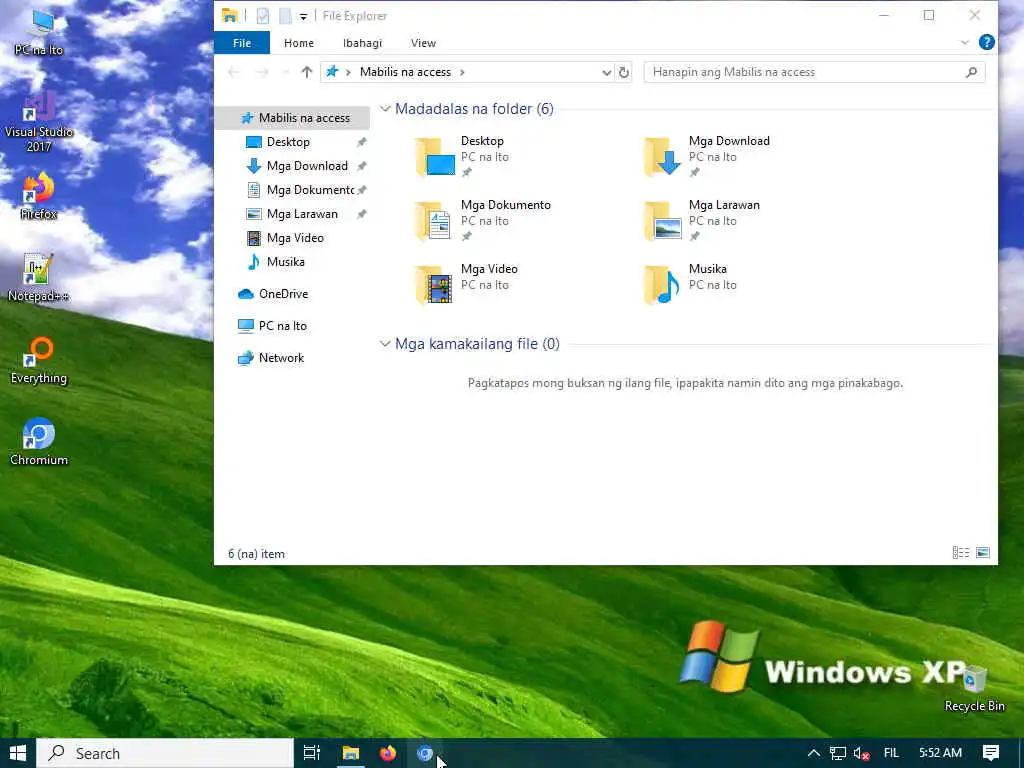Click the Up arrow navigation button
The height and width of the screenshot is (768, 1024).
point(306,72)
